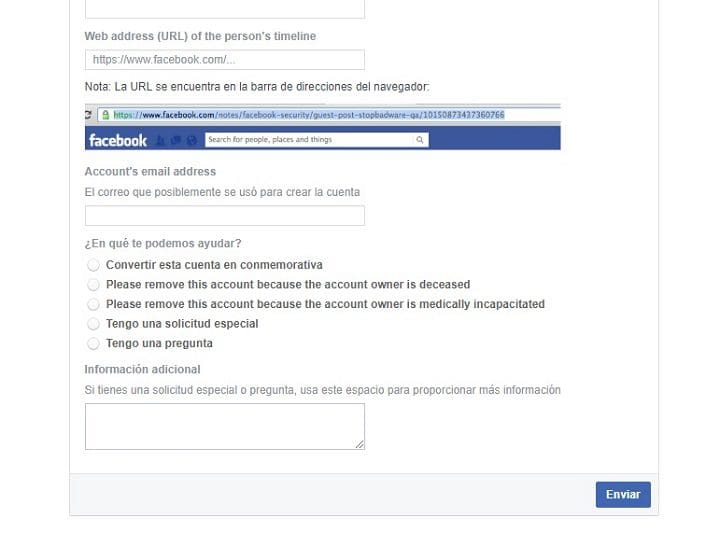The height and width of the screenshot is (546, 720).
Task: Focus the account's email address field
Action: (225, 215)
